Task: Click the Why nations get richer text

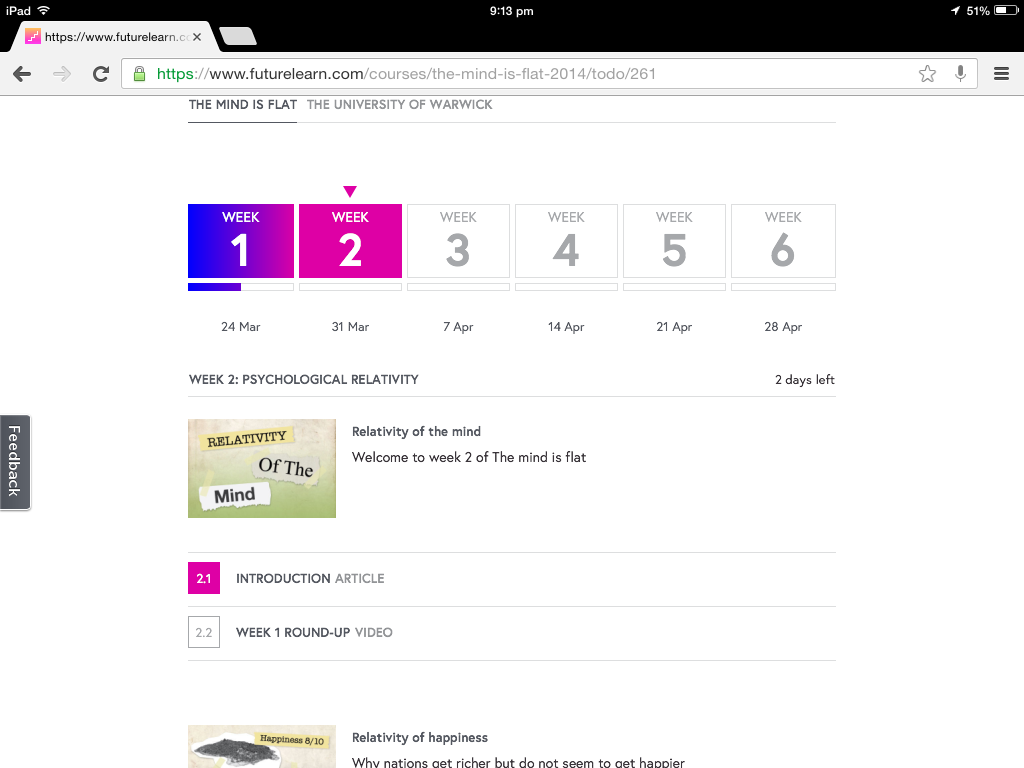Action: [518, 762]
